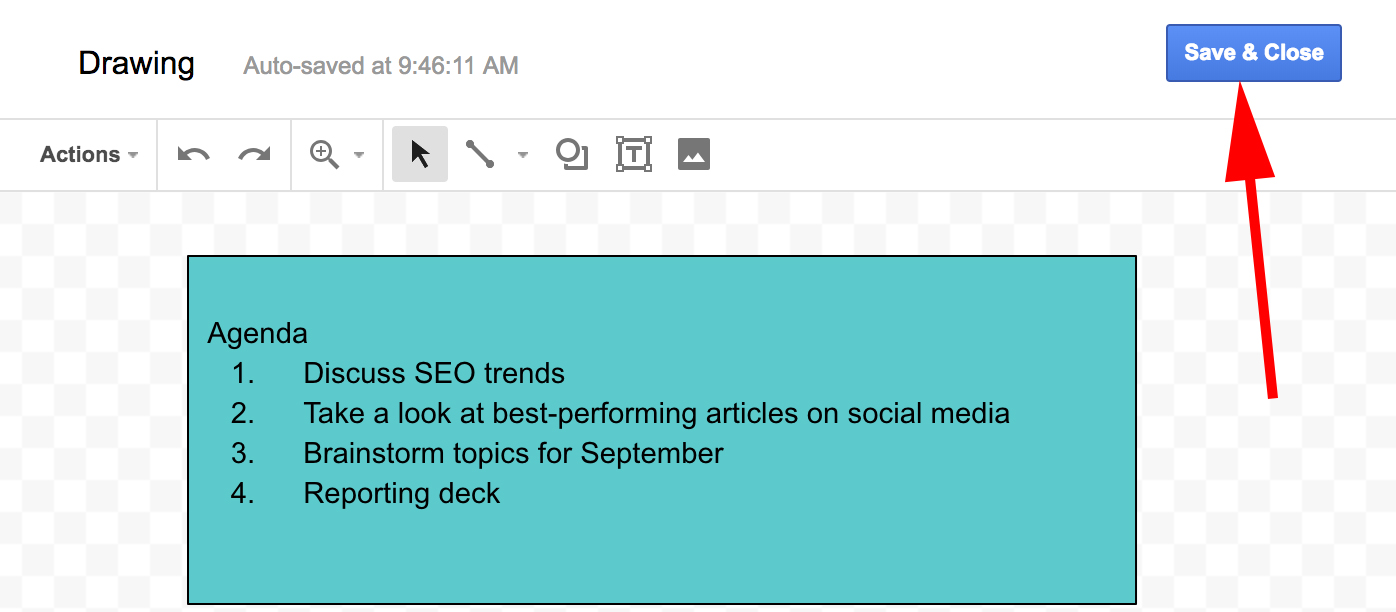Select the Zoom magnifier tool
This screenshot has height=612, width=1396.
pos(324,155)
